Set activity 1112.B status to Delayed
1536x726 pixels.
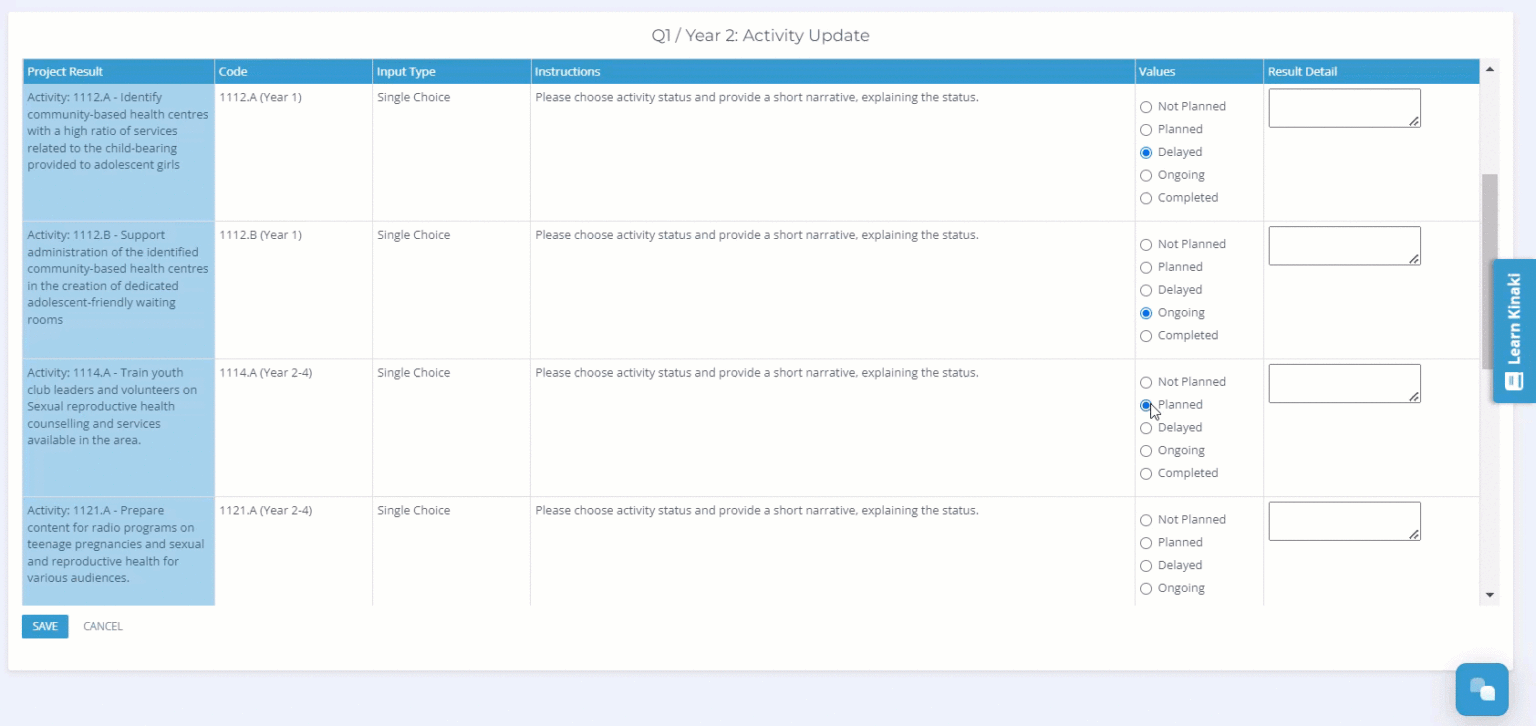click(1146, 290)
